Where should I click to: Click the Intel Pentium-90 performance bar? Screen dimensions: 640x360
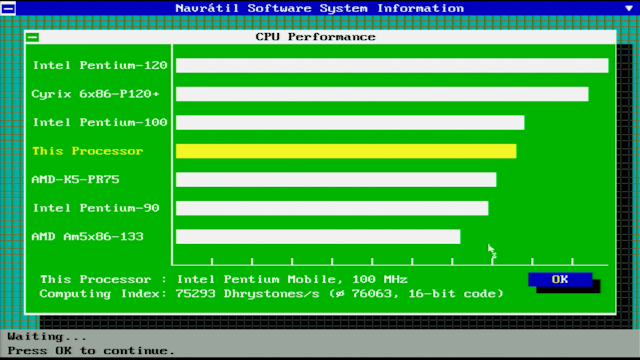click(x=332, y=208)
